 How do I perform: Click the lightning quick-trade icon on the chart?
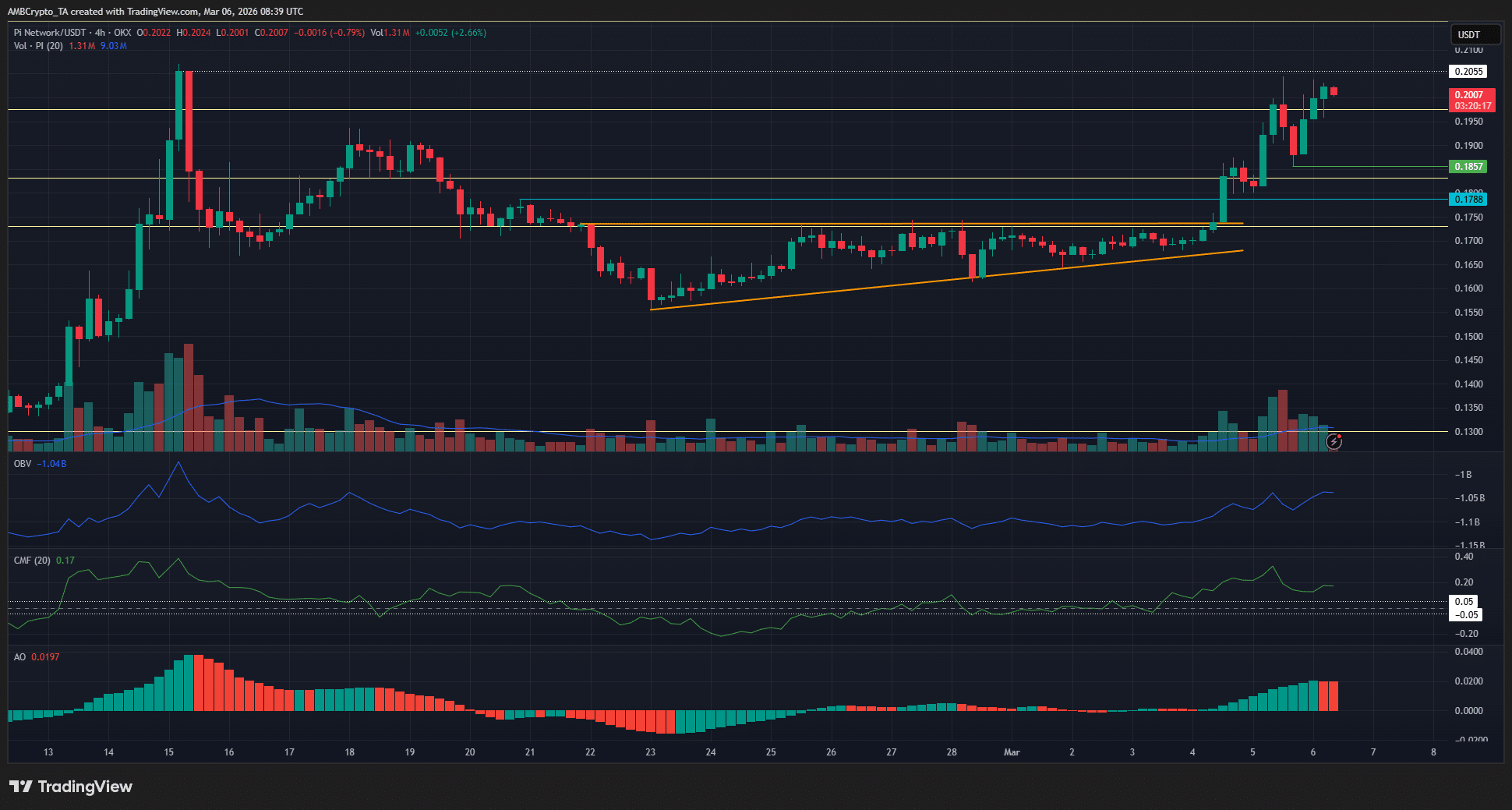coord(1334,442)
